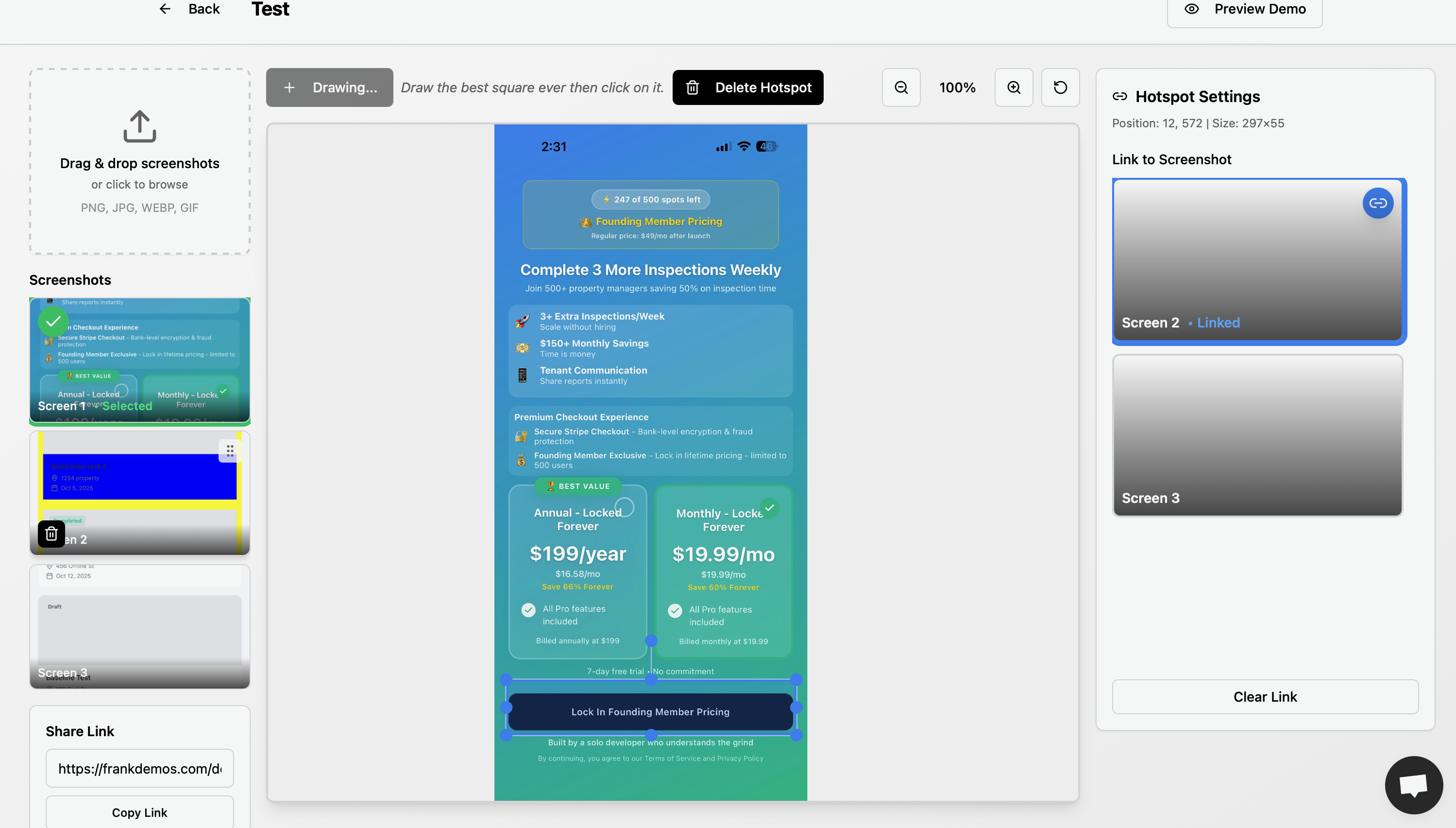This screenshot has height=828, width=1456.
Task: Reset the canvas zoom with the circular arrow
Action: click(1060, 87)
